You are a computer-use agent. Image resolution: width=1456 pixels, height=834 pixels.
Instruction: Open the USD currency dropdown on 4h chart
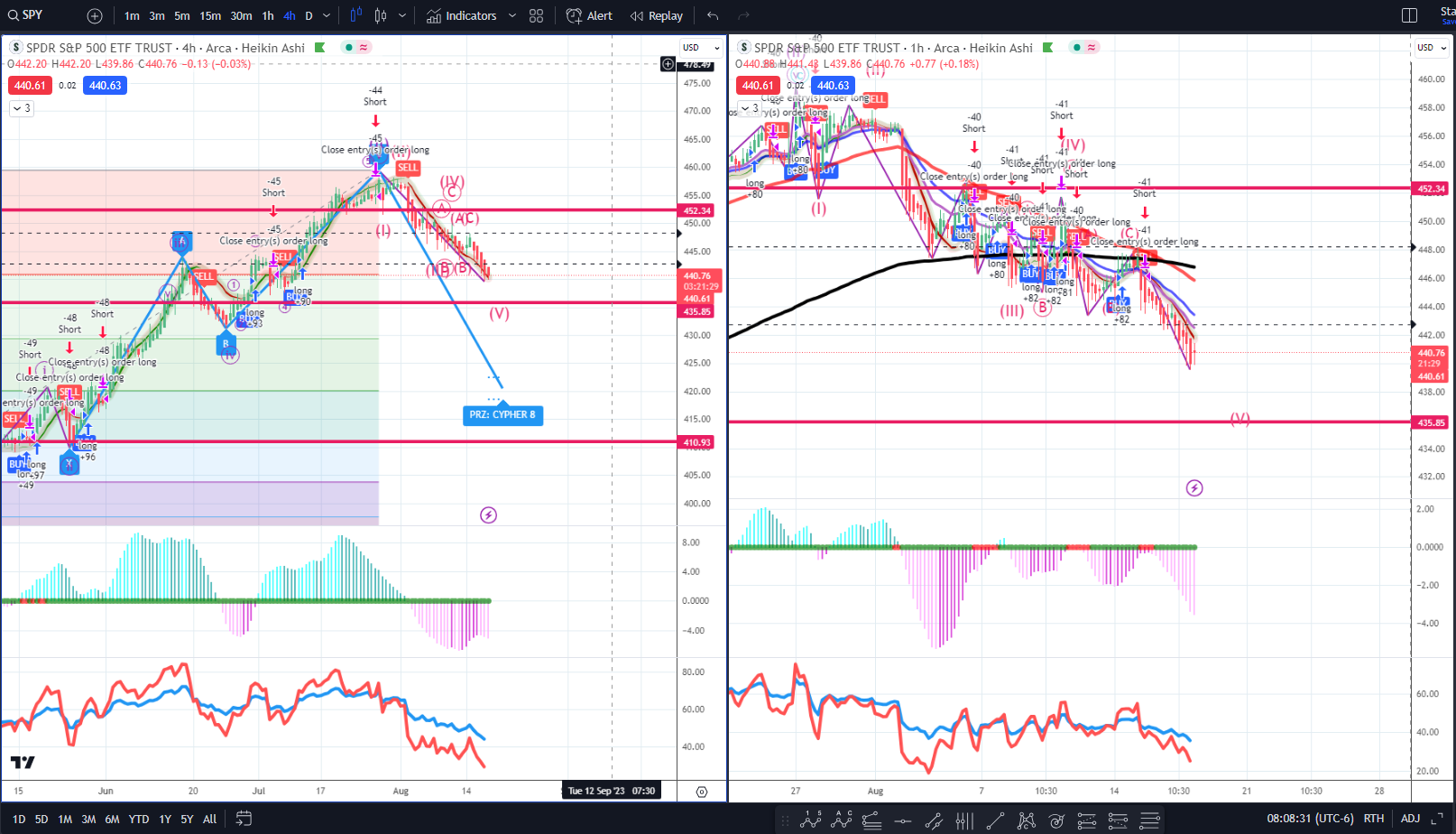pyautogui.click(x=701, y=47)
